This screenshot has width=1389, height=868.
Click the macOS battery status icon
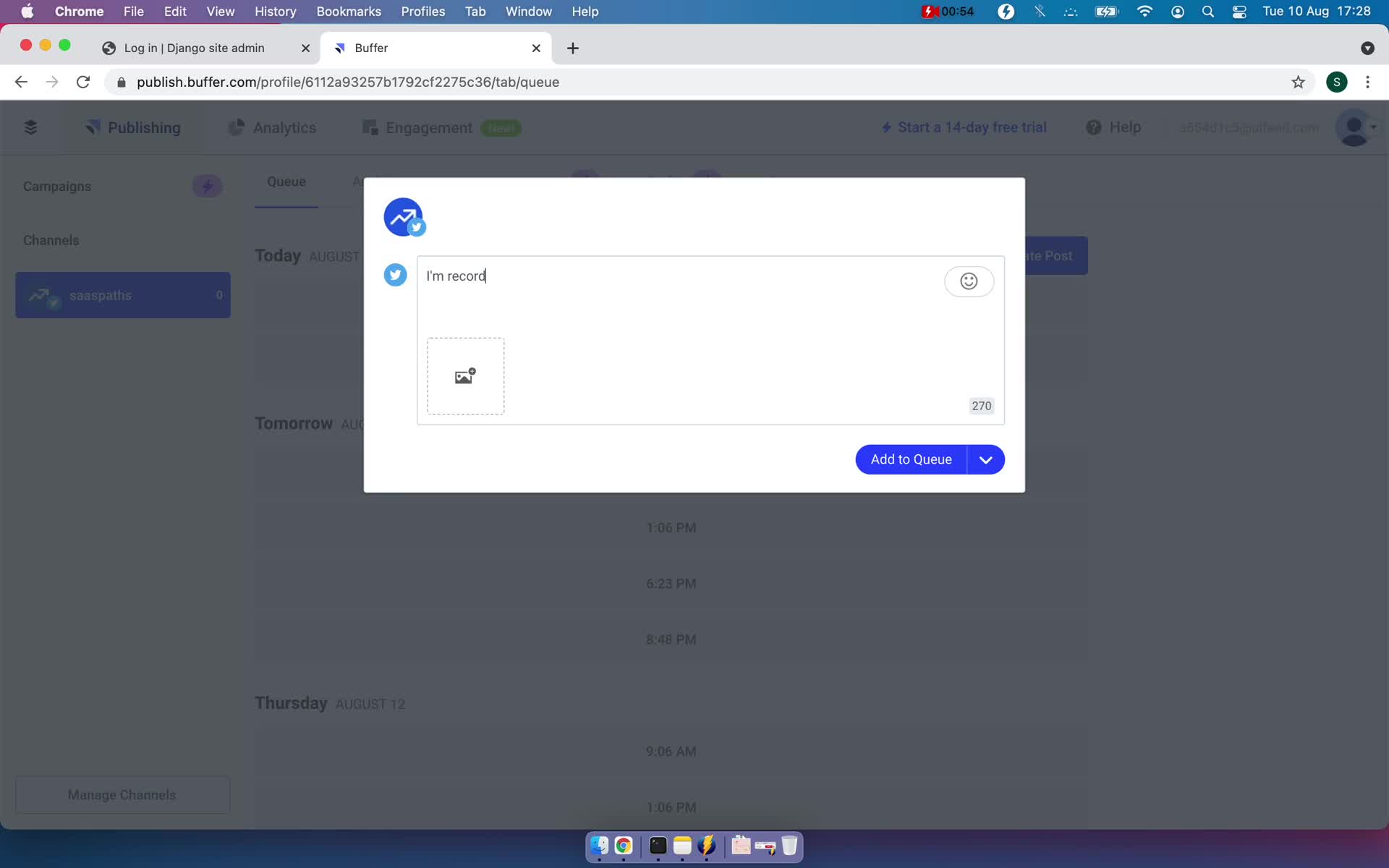(x=1105, y=11)
